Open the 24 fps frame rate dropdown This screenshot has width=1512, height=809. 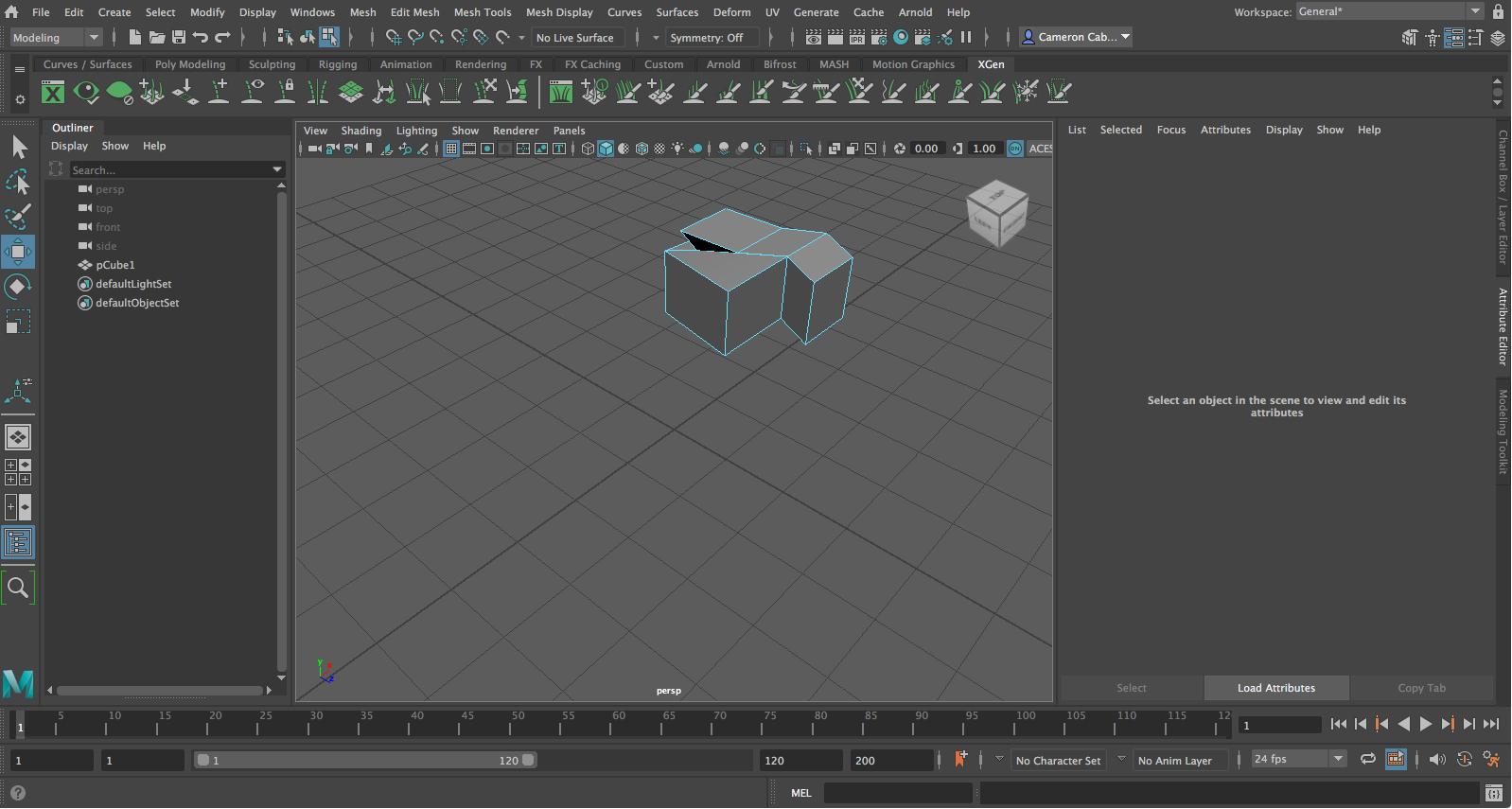click(1298, 759)
